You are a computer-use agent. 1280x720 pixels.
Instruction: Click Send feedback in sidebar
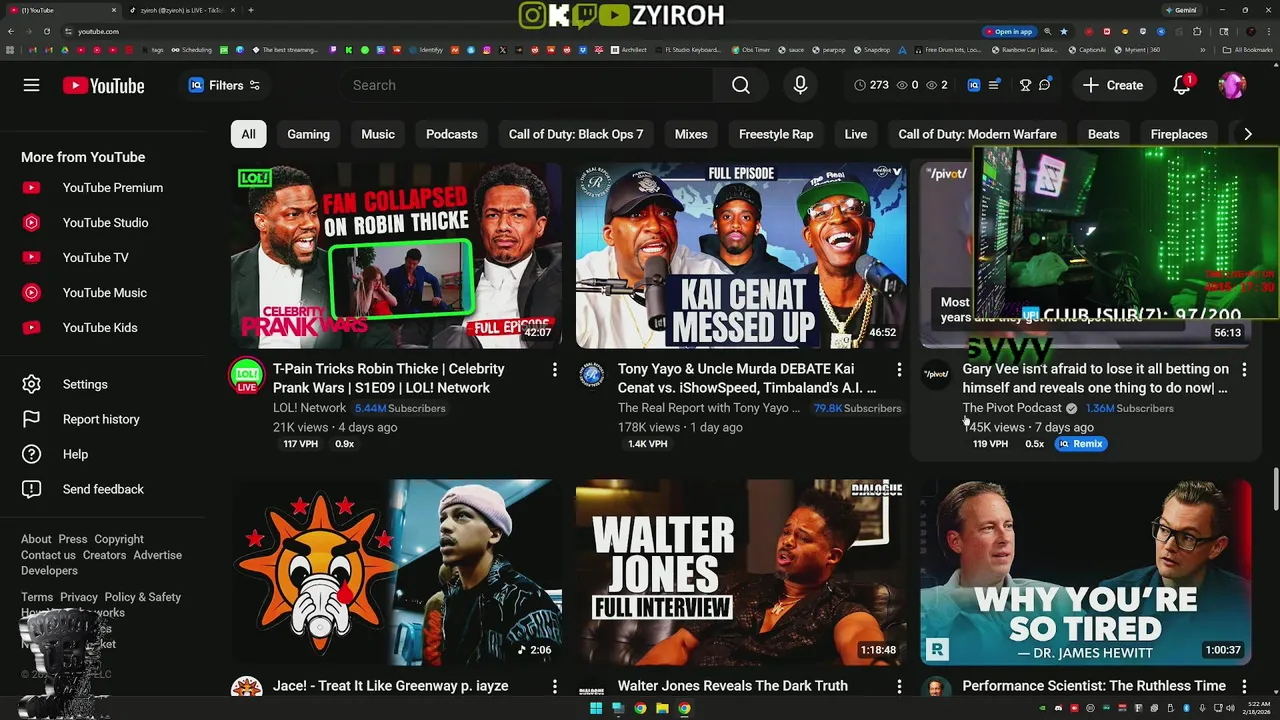(x=104, y=489)
